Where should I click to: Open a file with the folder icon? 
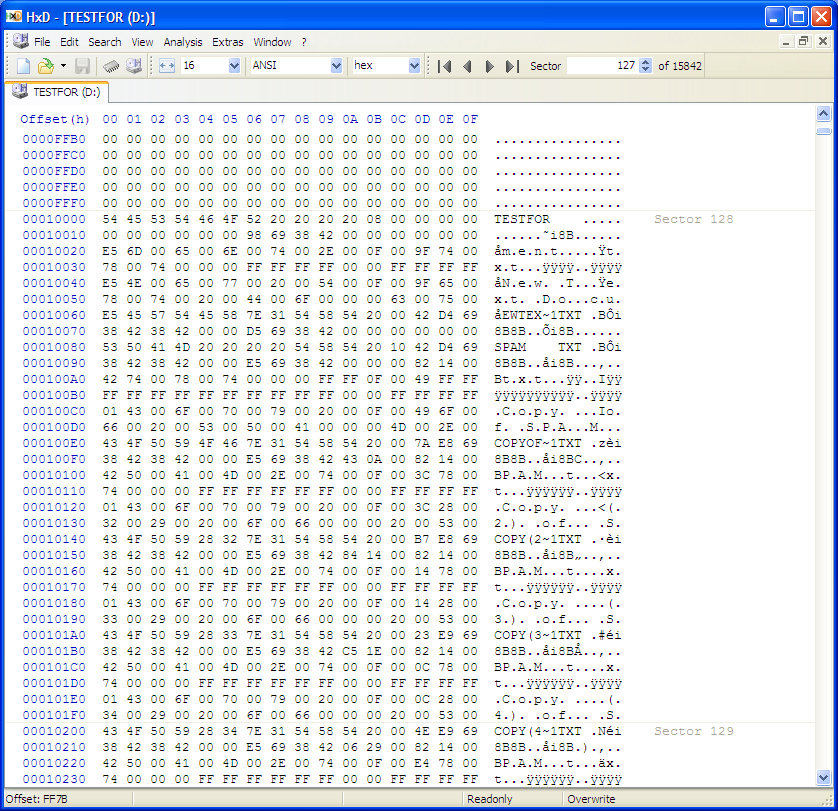click(x=46, y=66)
